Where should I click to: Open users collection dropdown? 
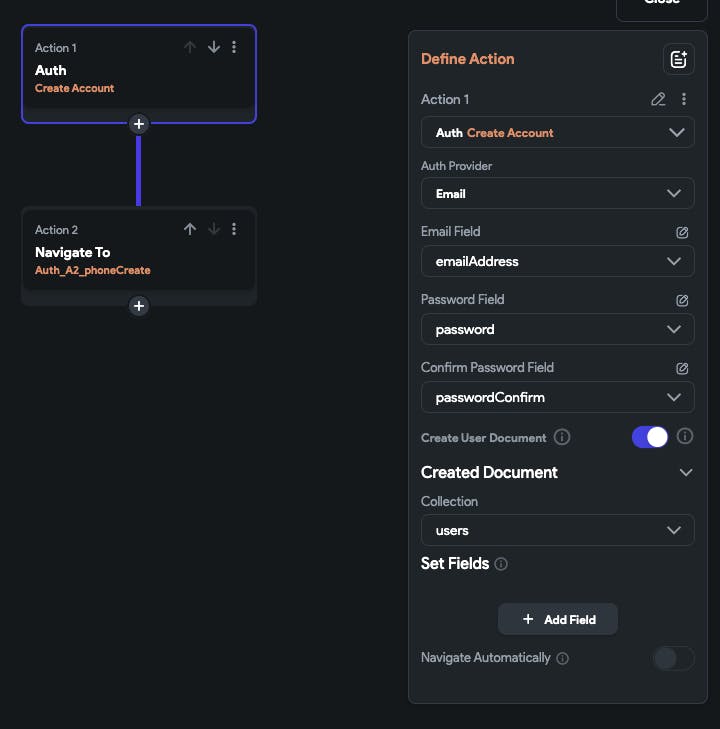click(x=558, y=530)
